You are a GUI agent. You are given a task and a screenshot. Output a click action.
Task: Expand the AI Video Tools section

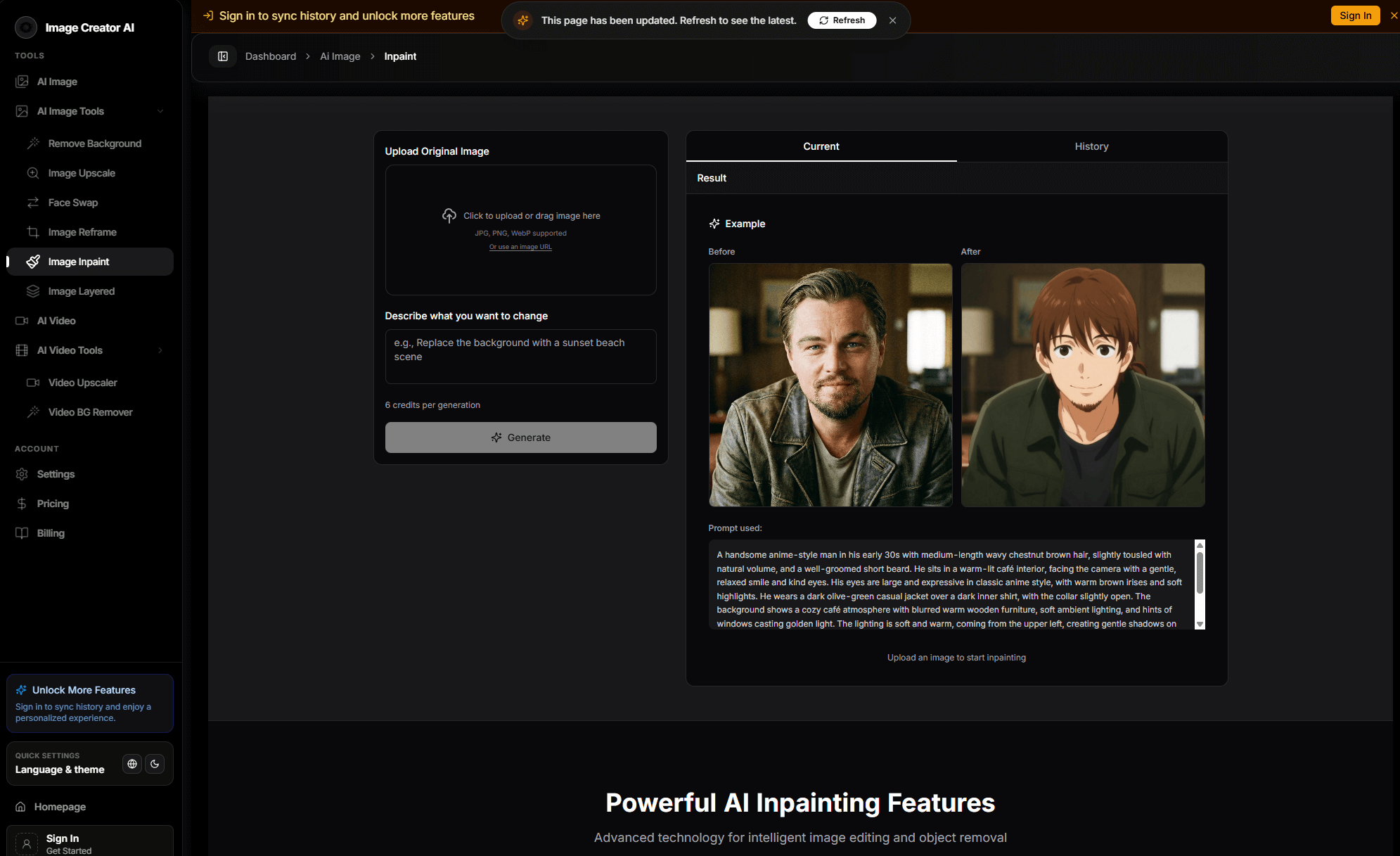click(160, 350)
